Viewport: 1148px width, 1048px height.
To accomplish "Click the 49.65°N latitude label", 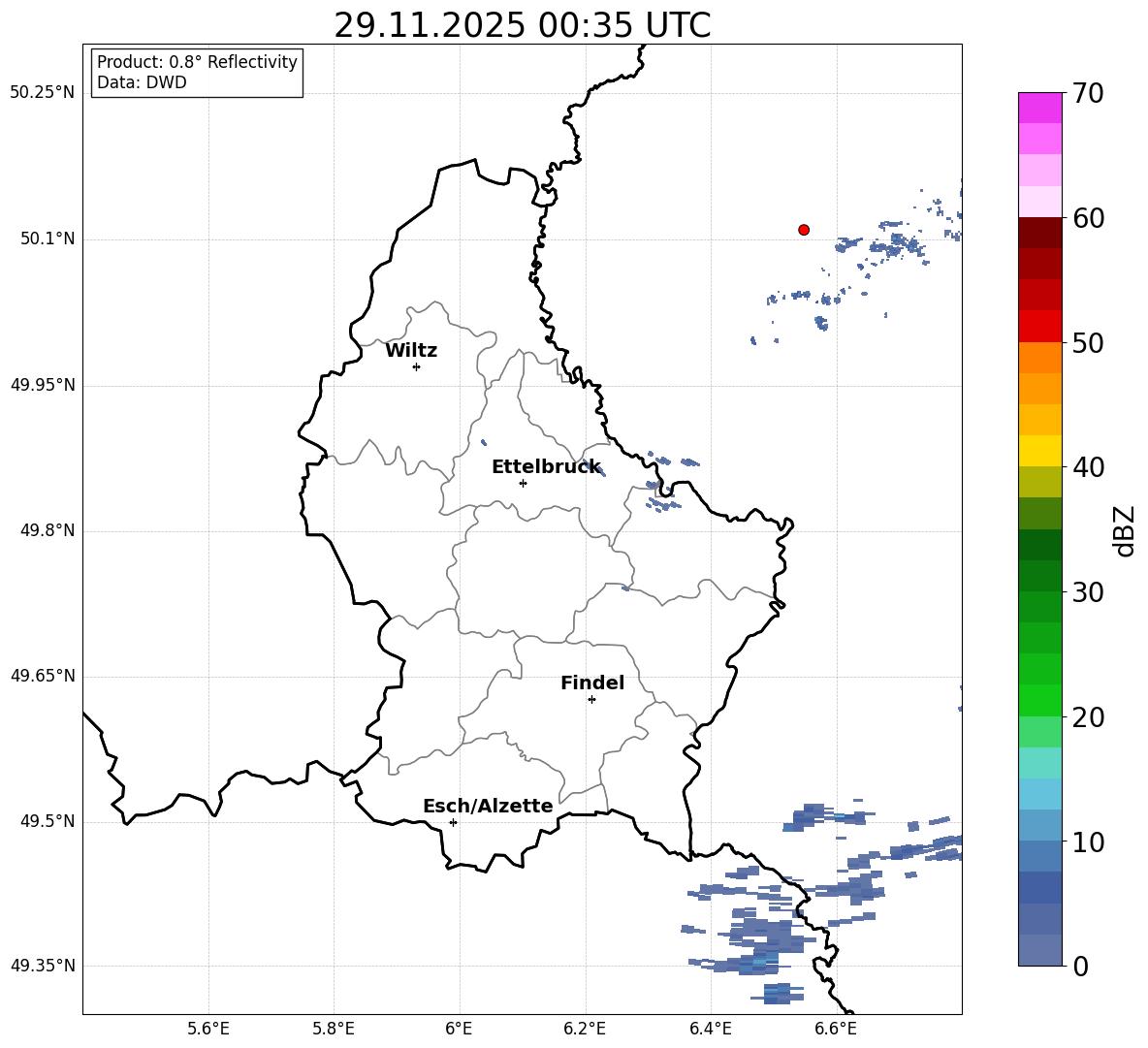I will [x=43, y=676].
